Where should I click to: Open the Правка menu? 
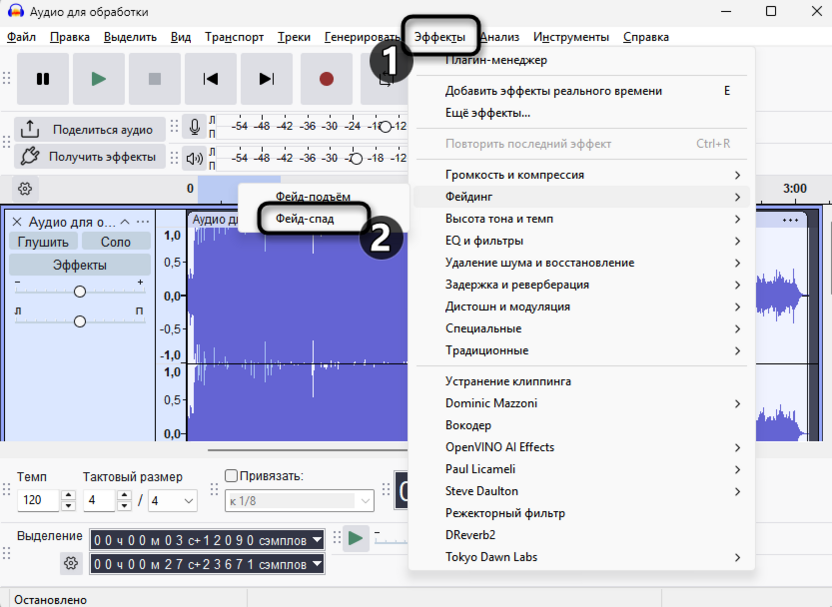(70, 37)
